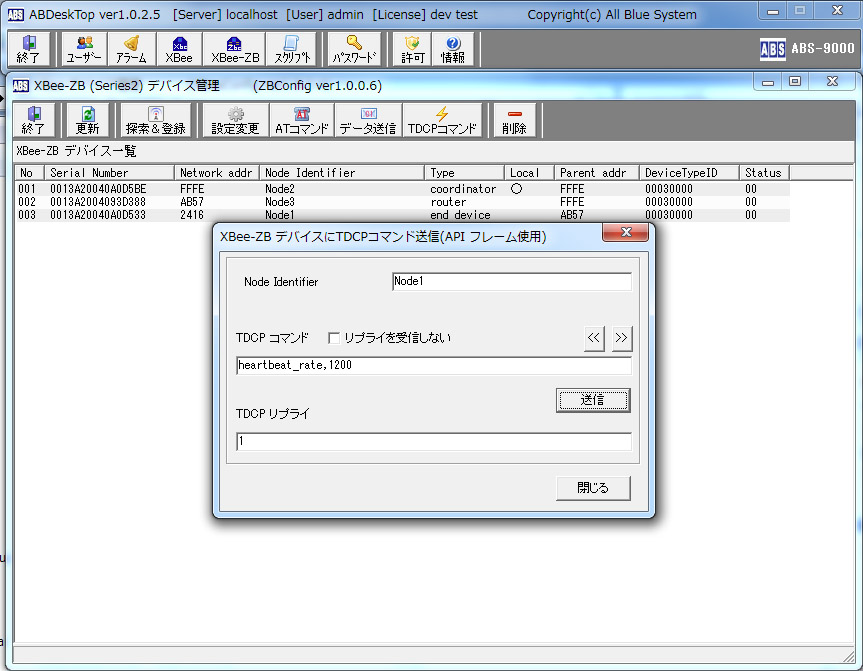Sort by Local column header

click(529, 173)
